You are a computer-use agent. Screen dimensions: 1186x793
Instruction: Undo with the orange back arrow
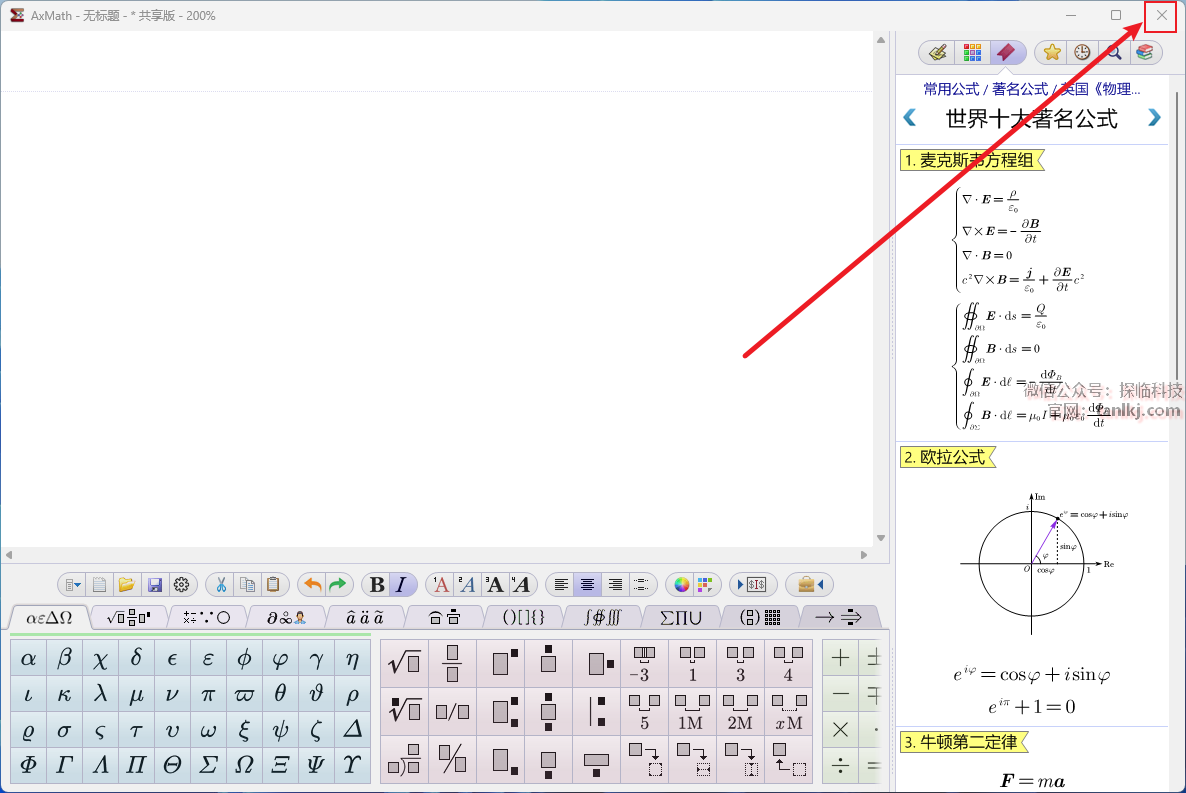(x=313, y=585)
